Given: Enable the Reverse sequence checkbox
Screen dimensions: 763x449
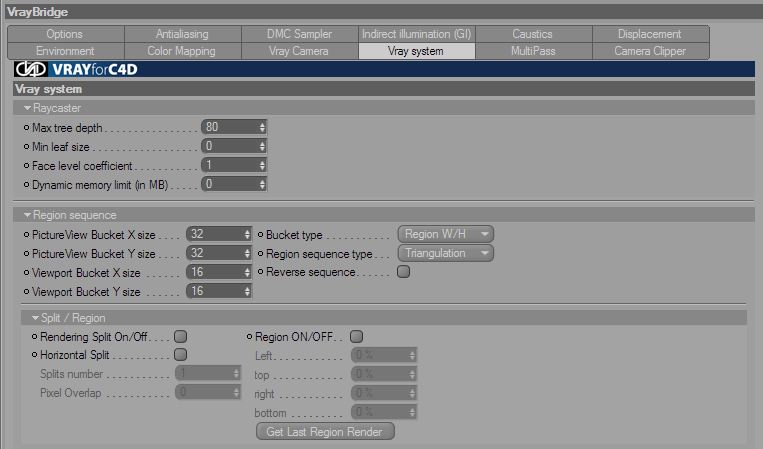Looking at the screenshot, I should point(403,271).
